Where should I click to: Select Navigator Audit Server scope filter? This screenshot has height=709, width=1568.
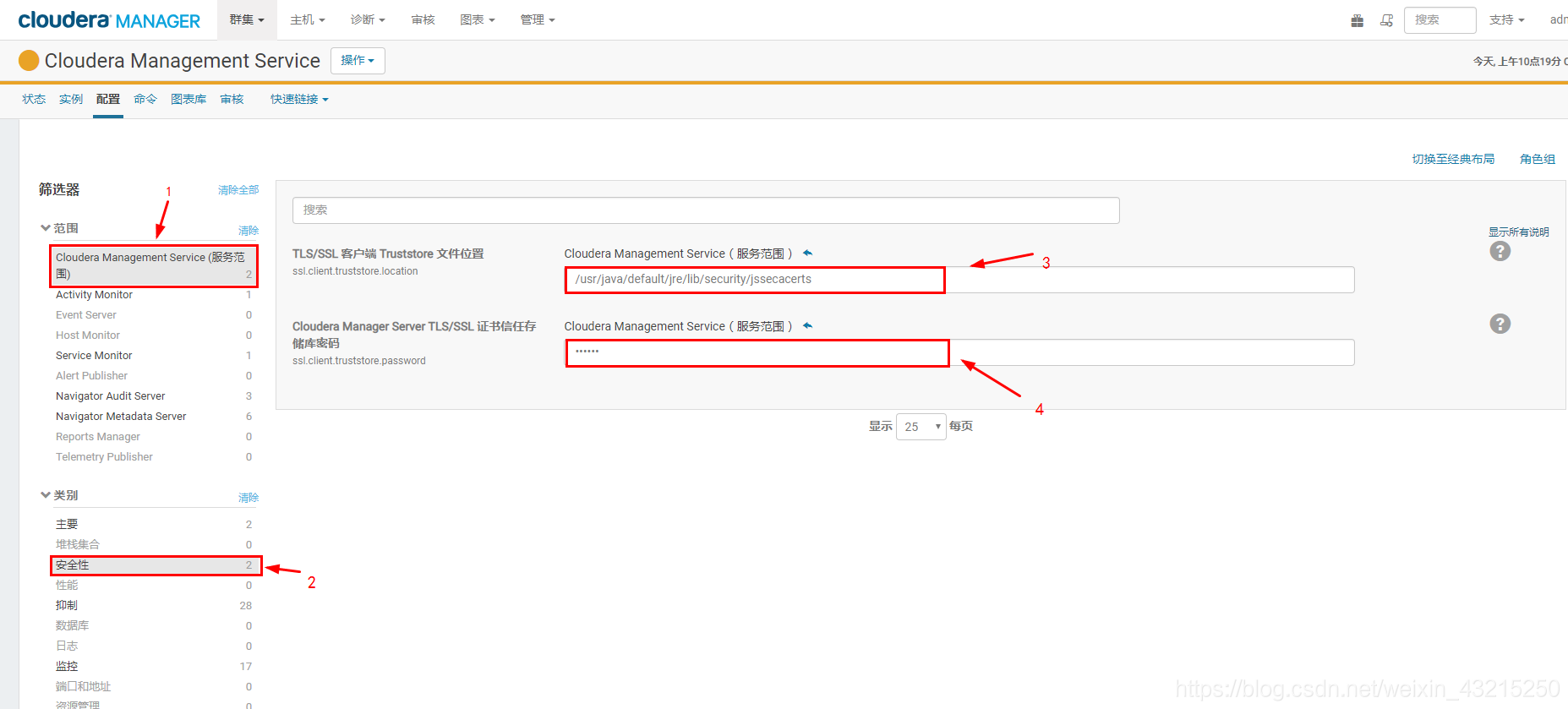point(154,396)
